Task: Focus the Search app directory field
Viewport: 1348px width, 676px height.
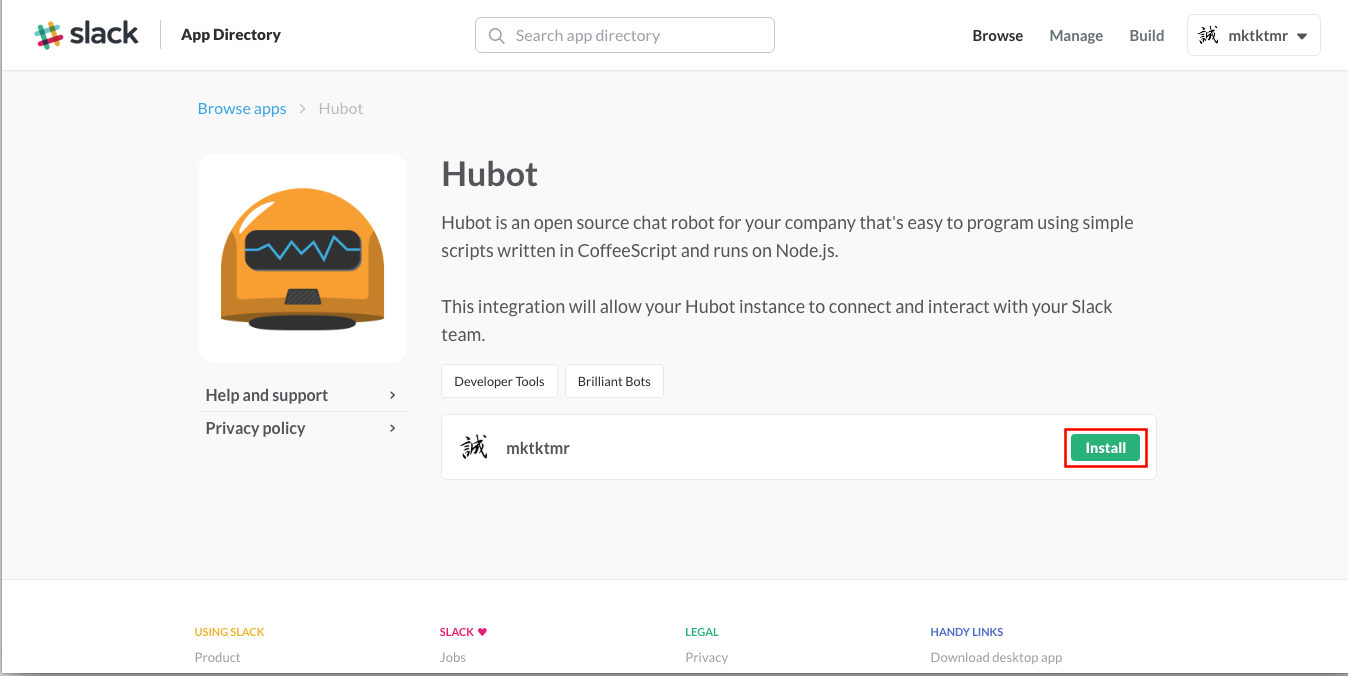Action: pyautogui.click(x=625, y=35)
